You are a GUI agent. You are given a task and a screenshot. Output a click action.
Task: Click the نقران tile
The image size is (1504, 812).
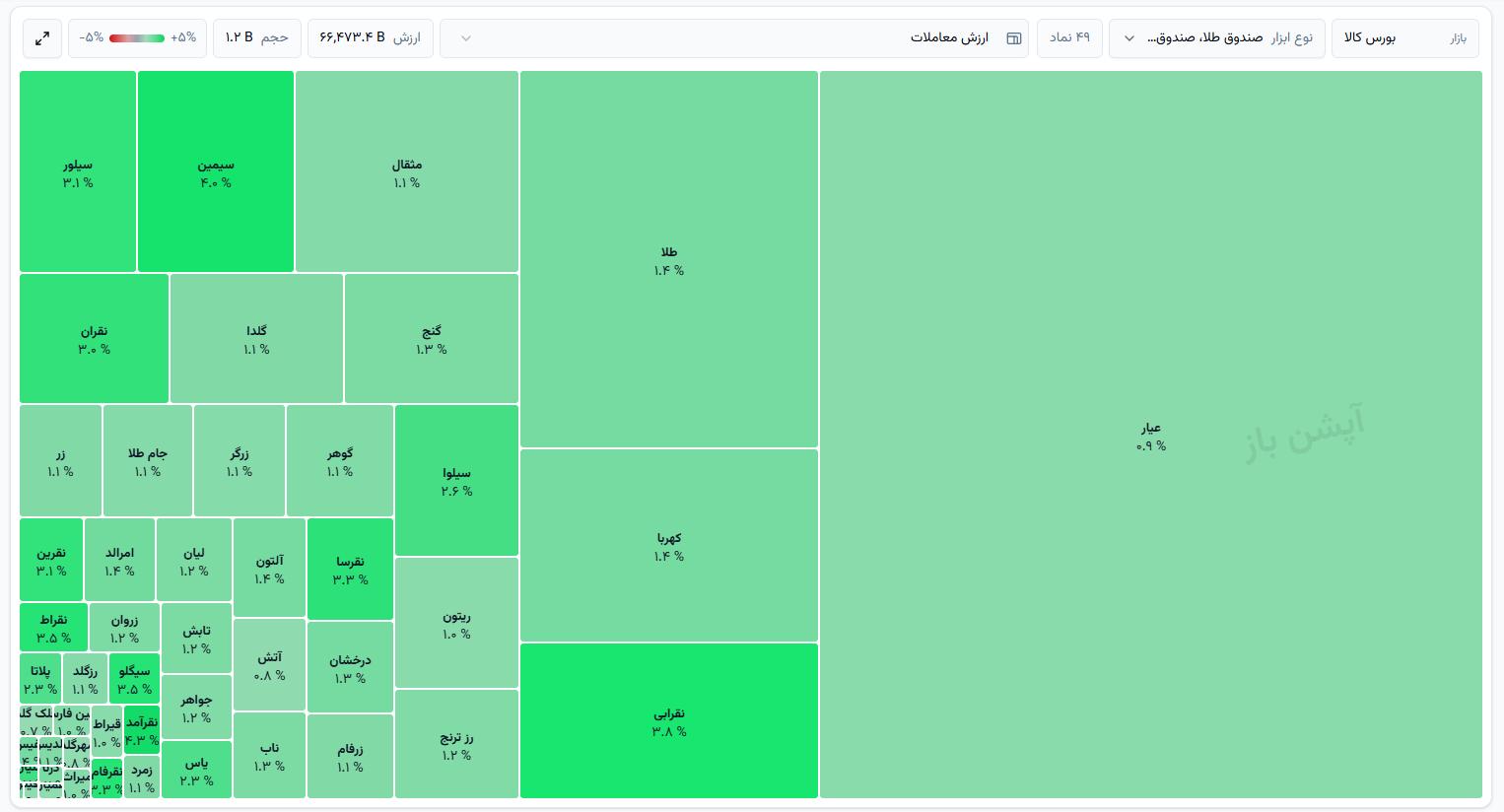point(95,338)
